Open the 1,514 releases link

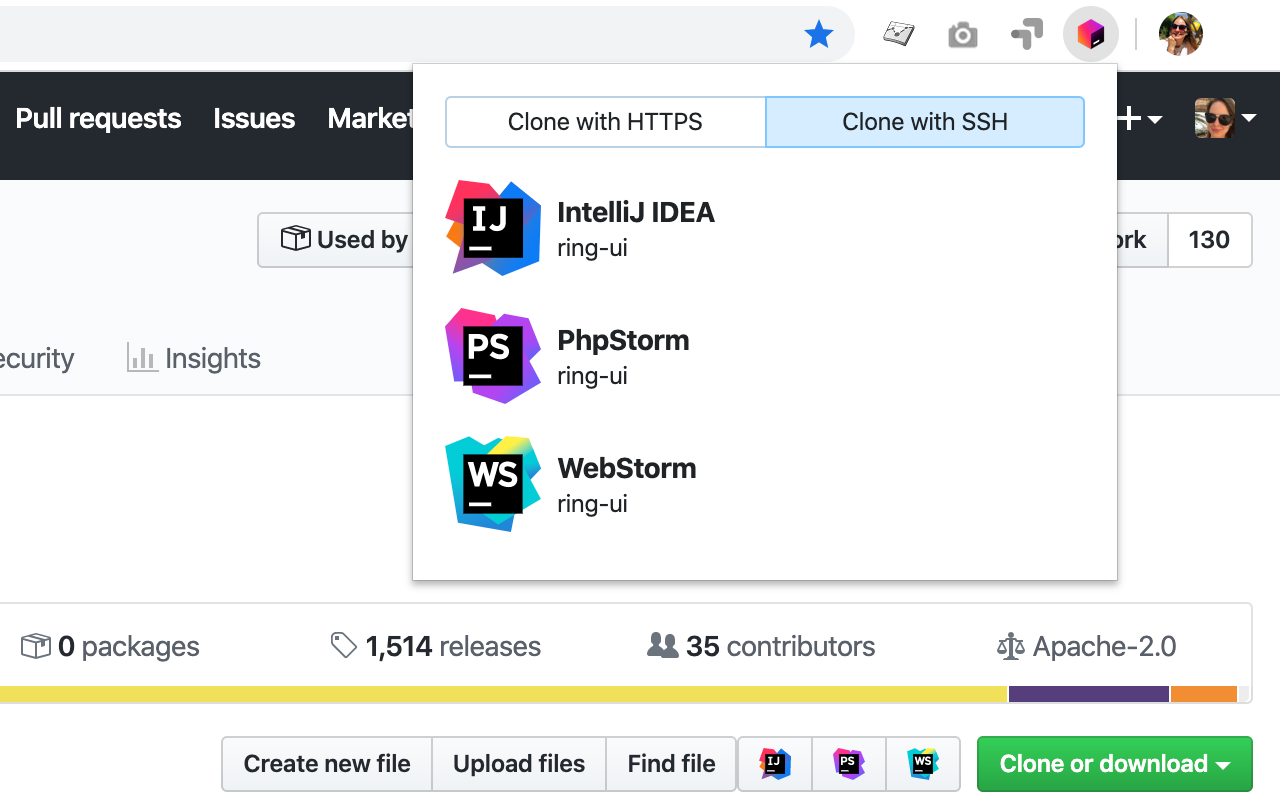tap(436, 647)
